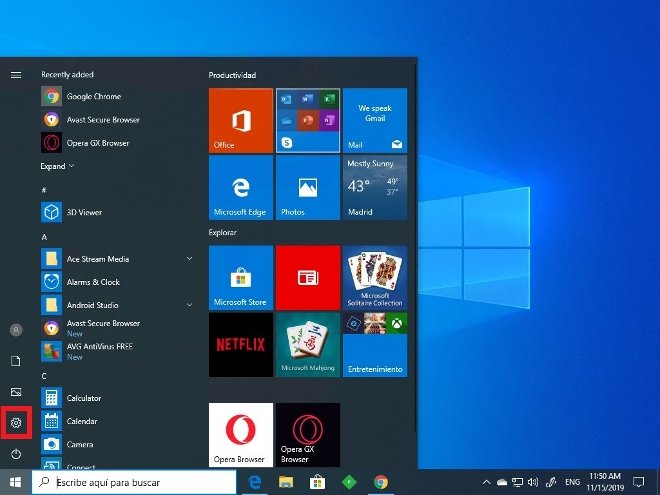Click the Productividad group title
Screen dimensions: 660x495
[x=232, y=75]
